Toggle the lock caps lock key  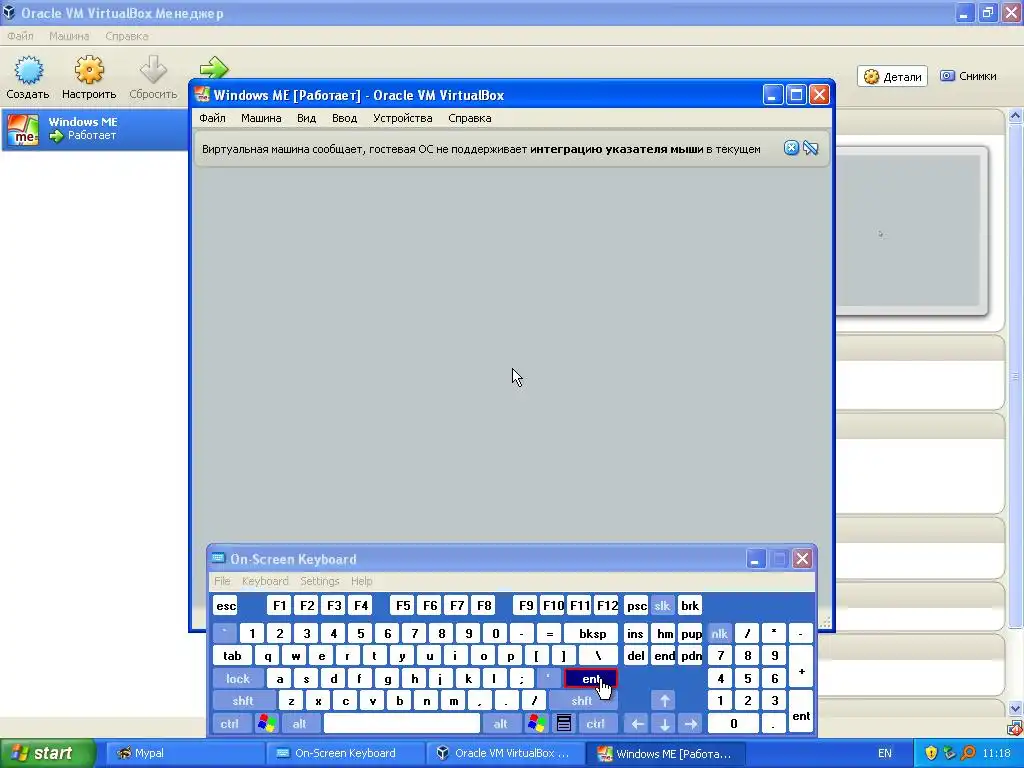pyautogui.click(x=238, y=679)
